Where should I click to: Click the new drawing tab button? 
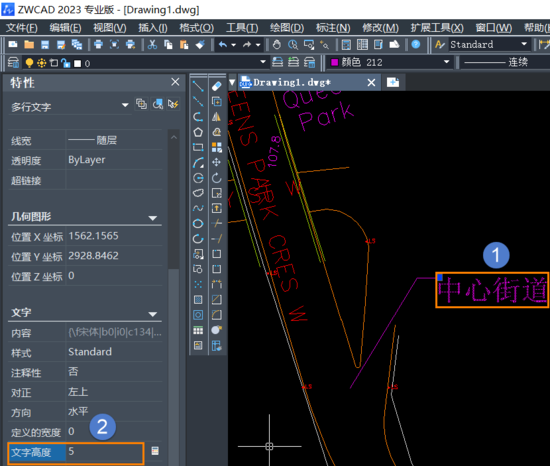pos(393,82)
